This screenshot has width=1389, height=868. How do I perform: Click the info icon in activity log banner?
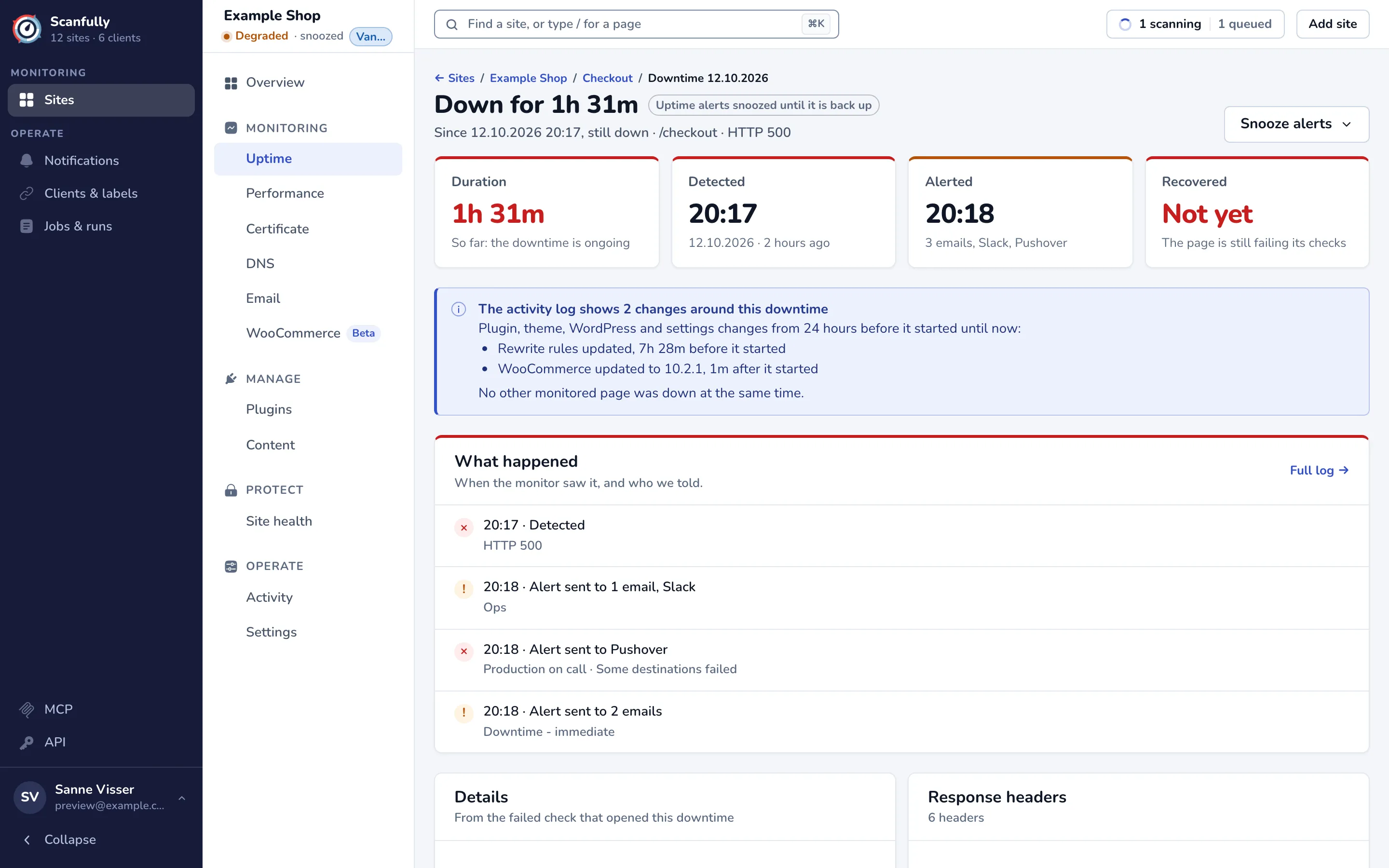[x=459, y=310]
